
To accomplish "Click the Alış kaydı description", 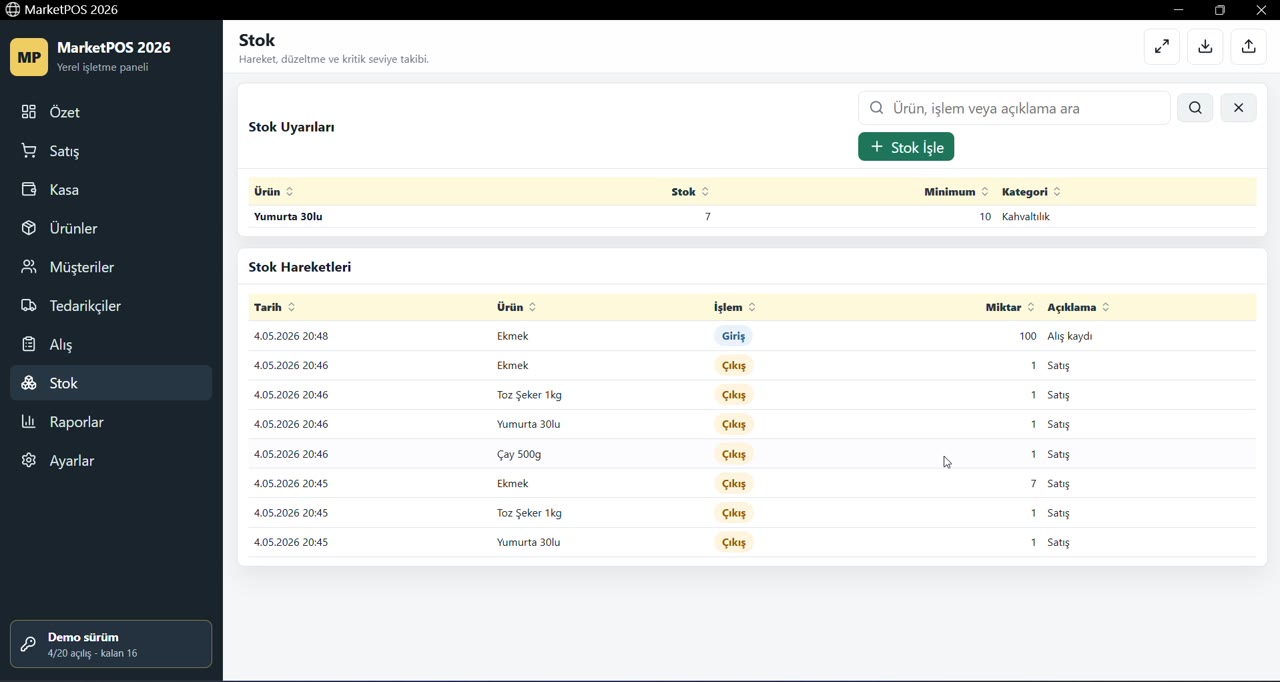I will click(x=1070, y=337).
